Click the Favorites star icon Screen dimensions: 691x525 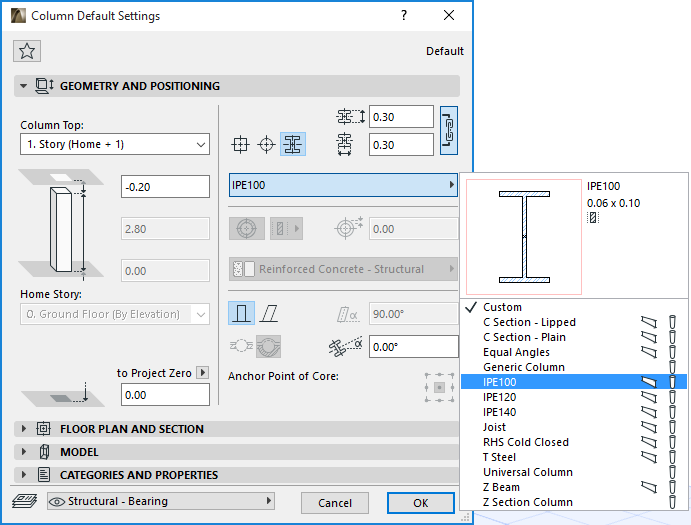click(27, 51)
